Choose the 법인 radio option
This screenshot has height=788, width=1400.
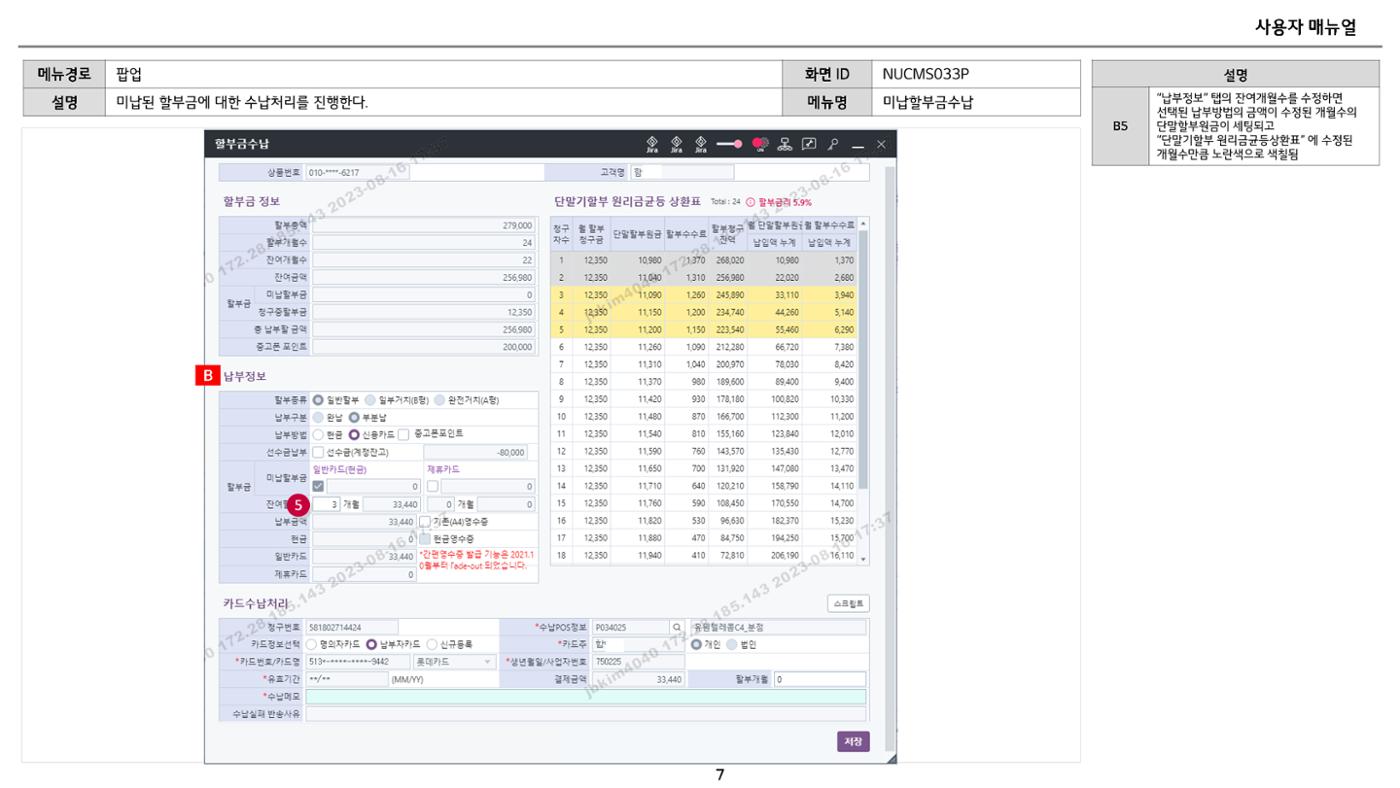[732, 644]
